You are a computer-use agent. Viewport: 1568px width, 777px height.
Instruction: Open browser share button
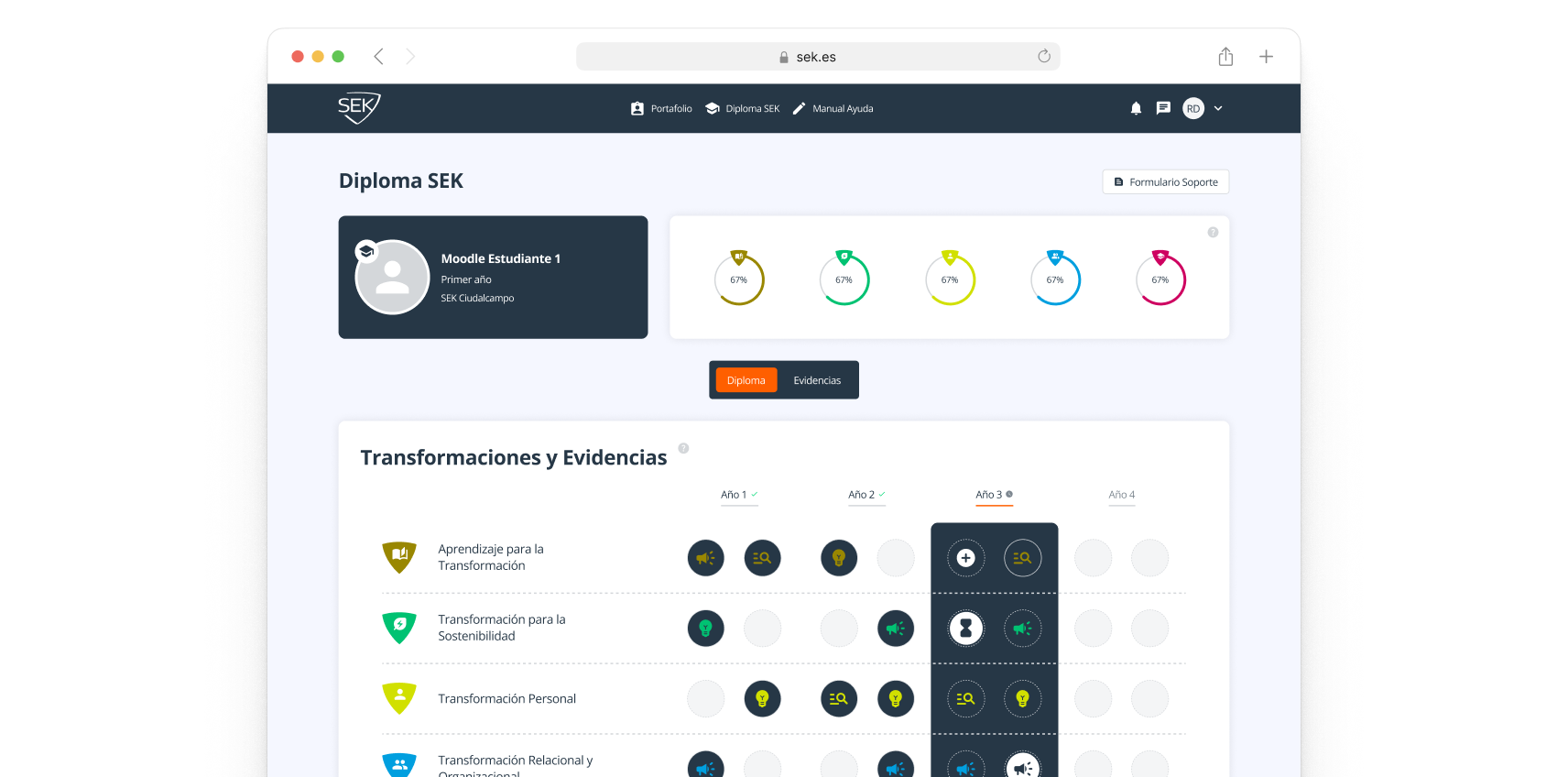click(1225, 57)
